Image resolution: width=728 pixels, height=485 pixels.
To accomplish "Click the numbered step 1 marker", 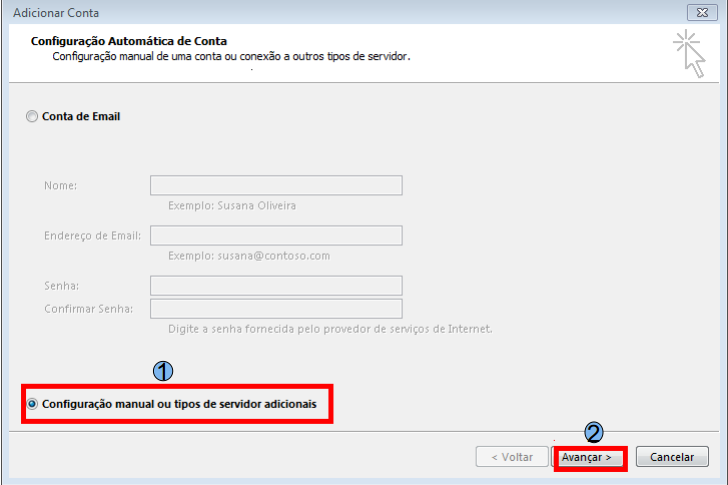I will tap(163, 370).
